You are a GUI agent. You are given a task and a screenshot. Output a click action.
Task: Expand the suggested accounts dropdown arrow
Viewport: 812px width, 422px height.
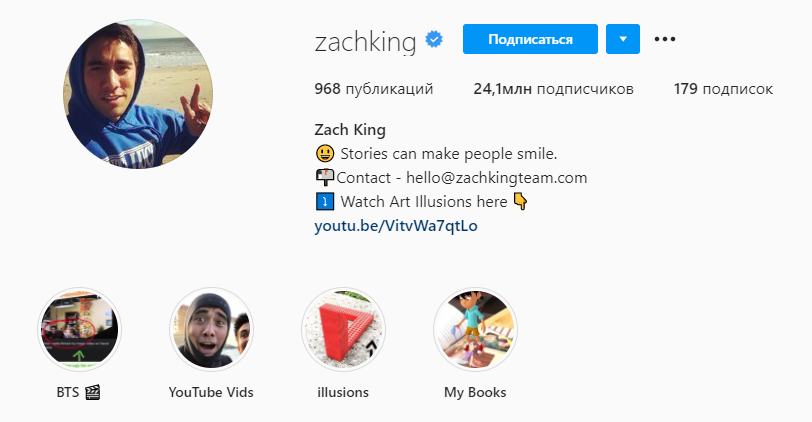(623, 39)
